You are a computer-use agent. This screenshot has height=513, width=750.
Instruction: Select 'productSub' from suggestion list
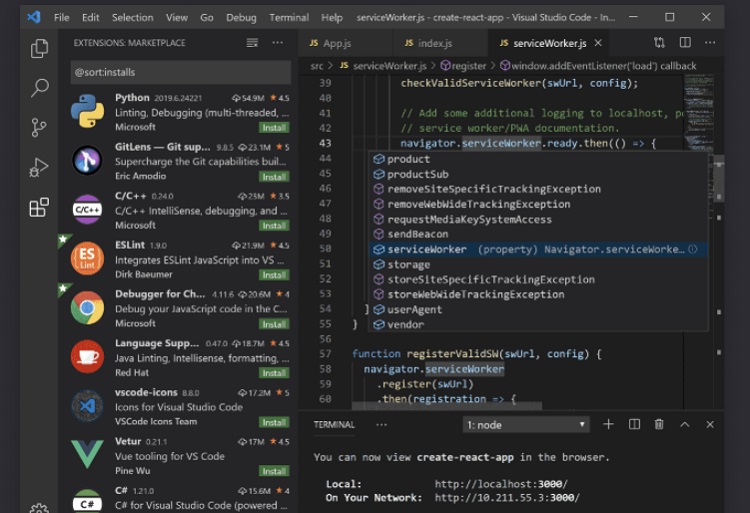click(538, 174)
